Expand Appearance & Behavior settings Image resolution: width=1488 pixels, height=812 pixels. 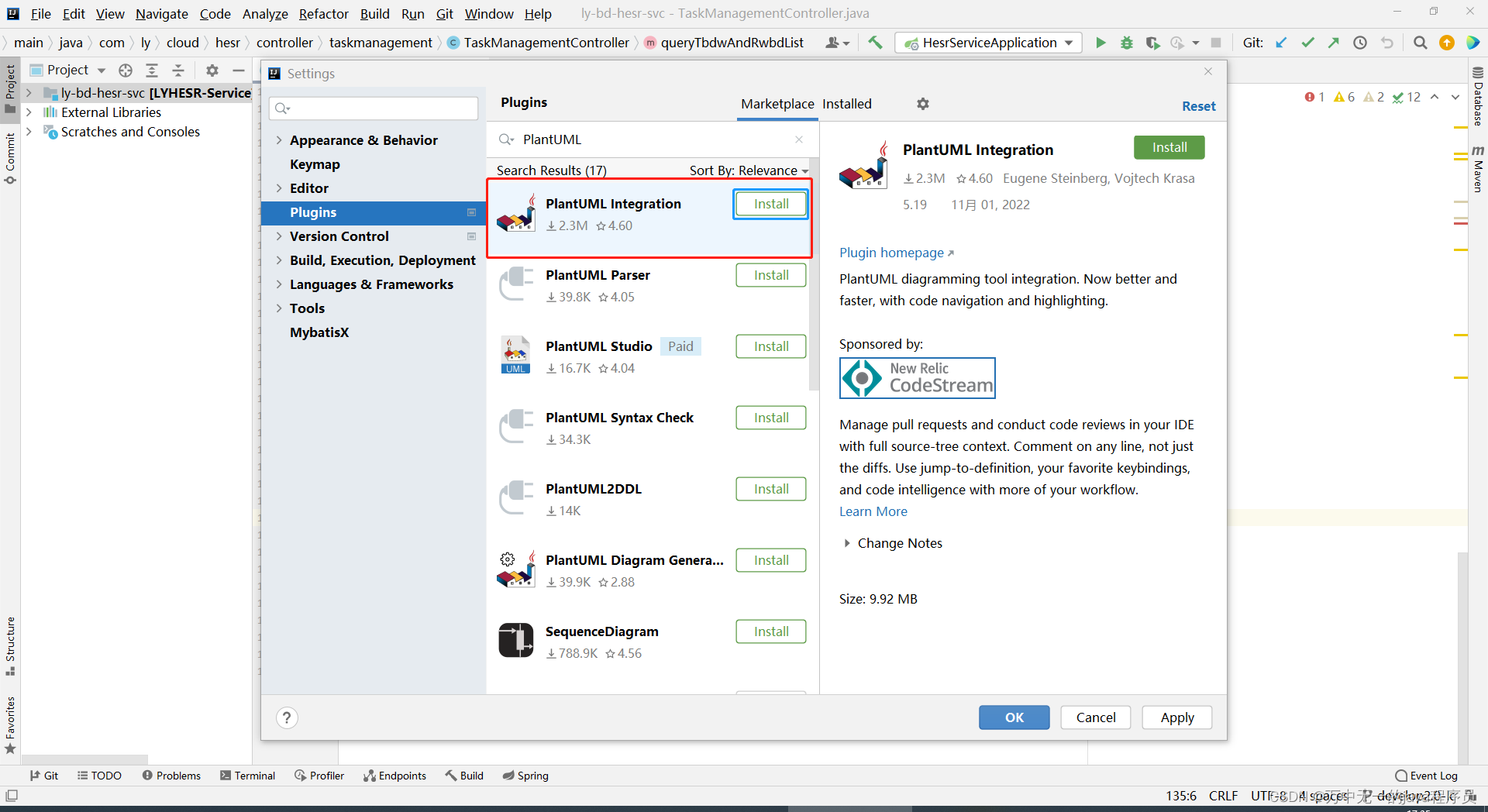pyautogui.click(x=279, y=140)
